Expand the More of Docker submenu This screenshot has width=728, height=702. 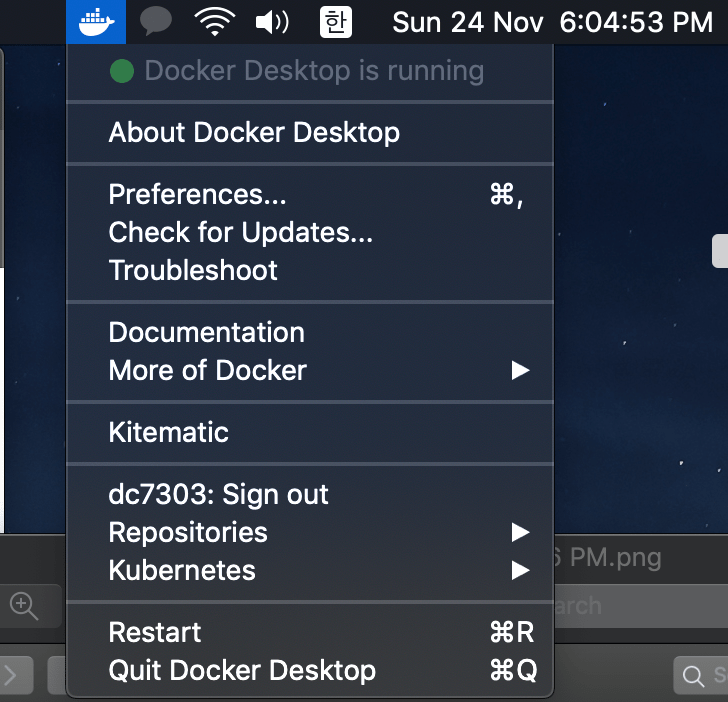pos(310,370)
